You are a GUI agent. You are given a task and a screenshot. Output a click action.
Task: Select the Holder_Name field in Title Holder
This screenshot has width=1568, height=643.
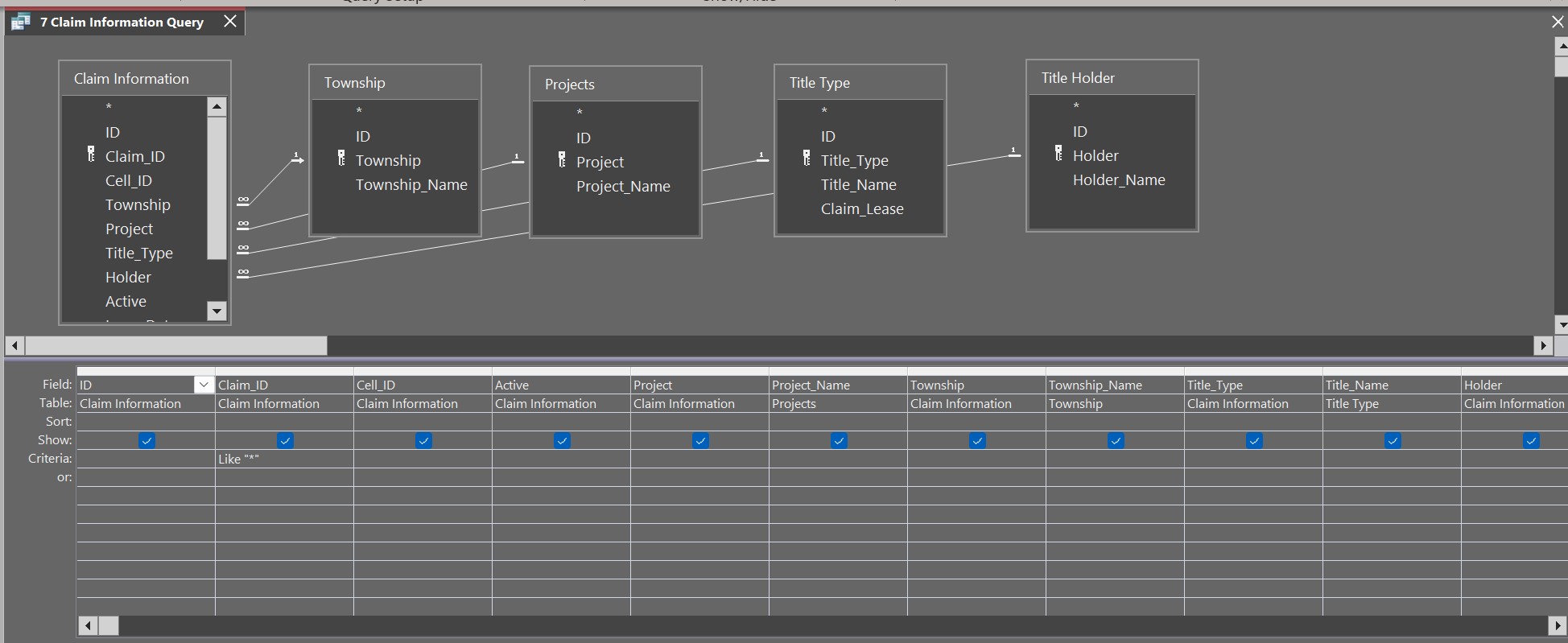[1118, 180]
